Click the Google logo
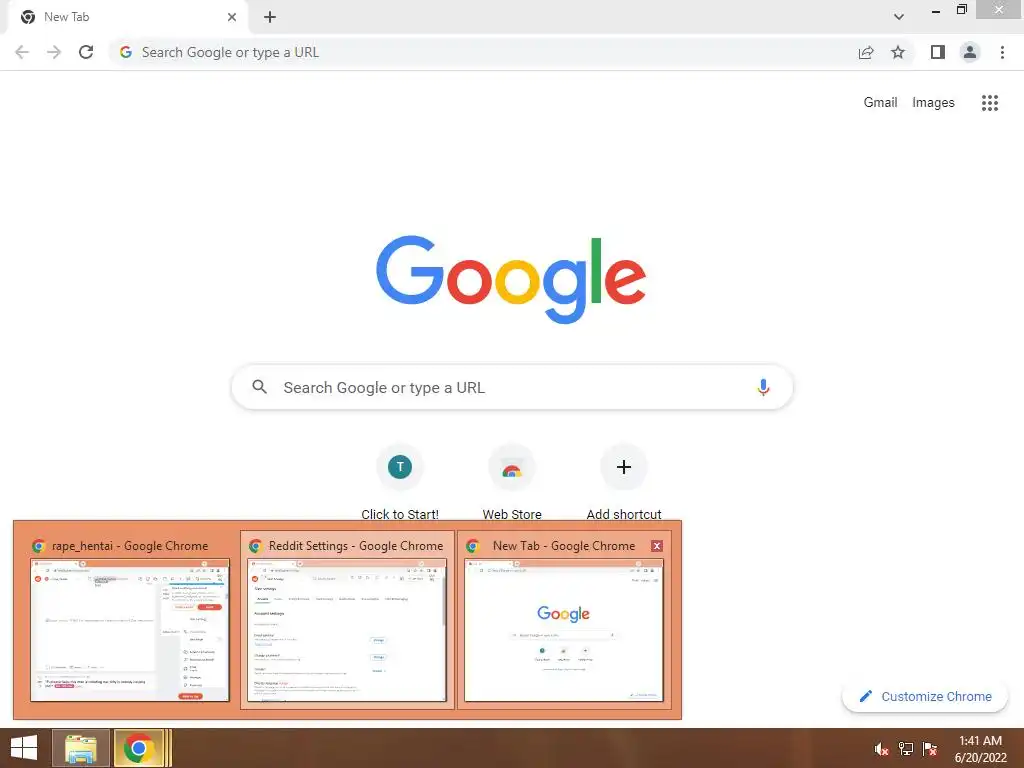The height and width of the screenshot is (768, 1024). pyautogui.click(x=511, y=280)
